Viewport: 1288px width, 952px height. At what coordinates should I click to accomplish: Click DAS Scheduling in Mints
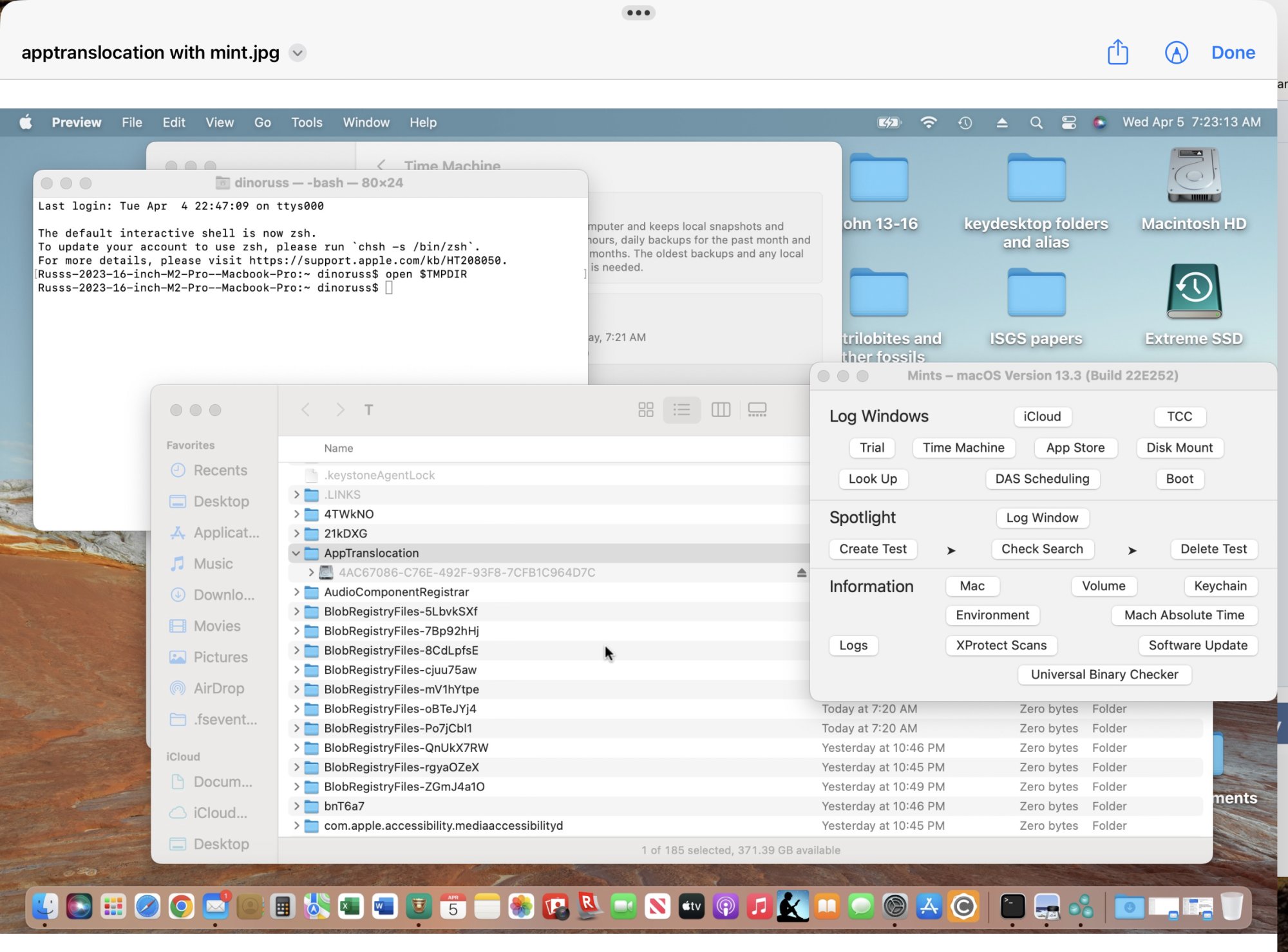pyautogui.click(x=1042, y=478)
